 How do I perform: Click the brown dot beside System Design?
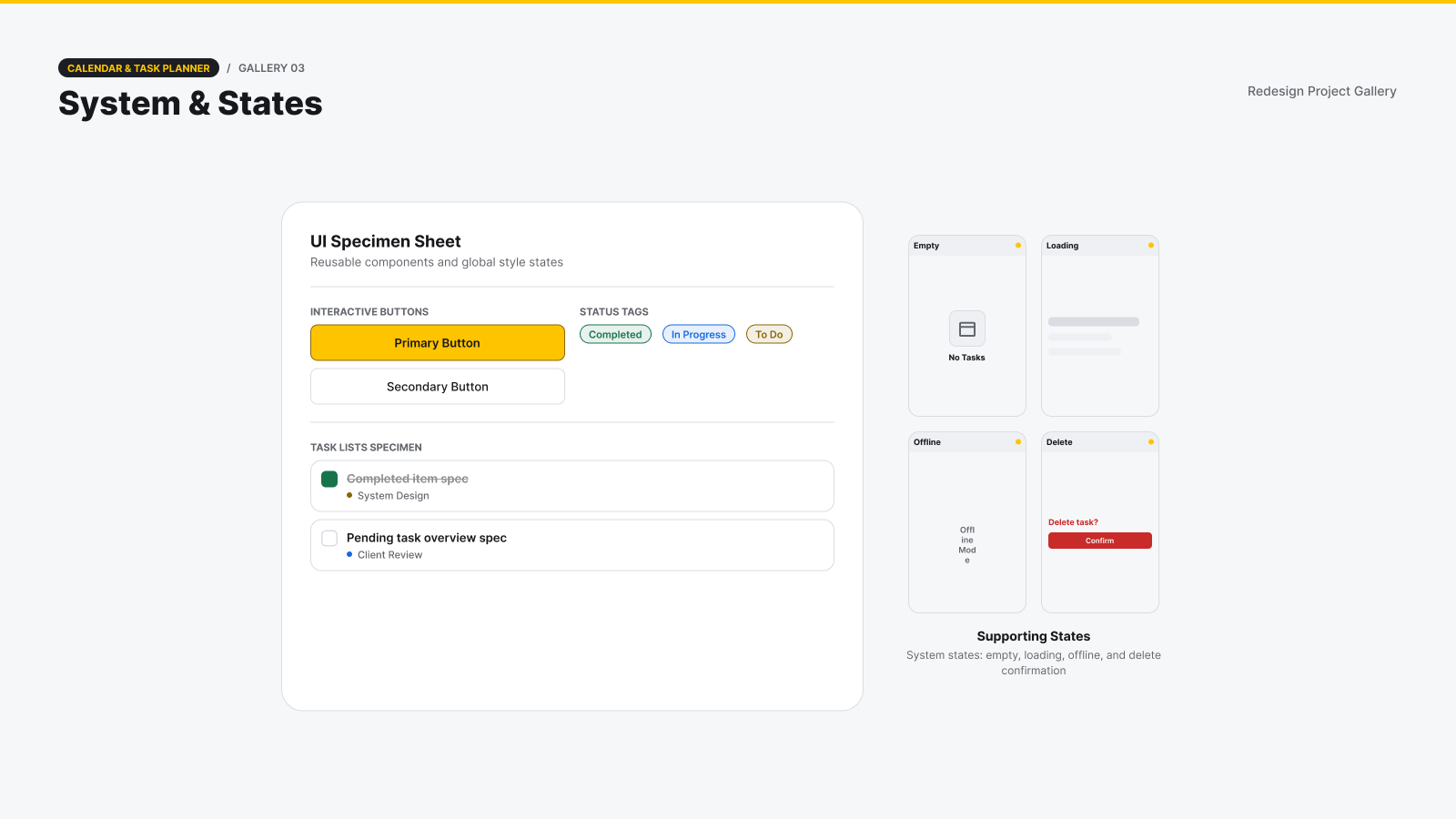click(x=349, y=495)
